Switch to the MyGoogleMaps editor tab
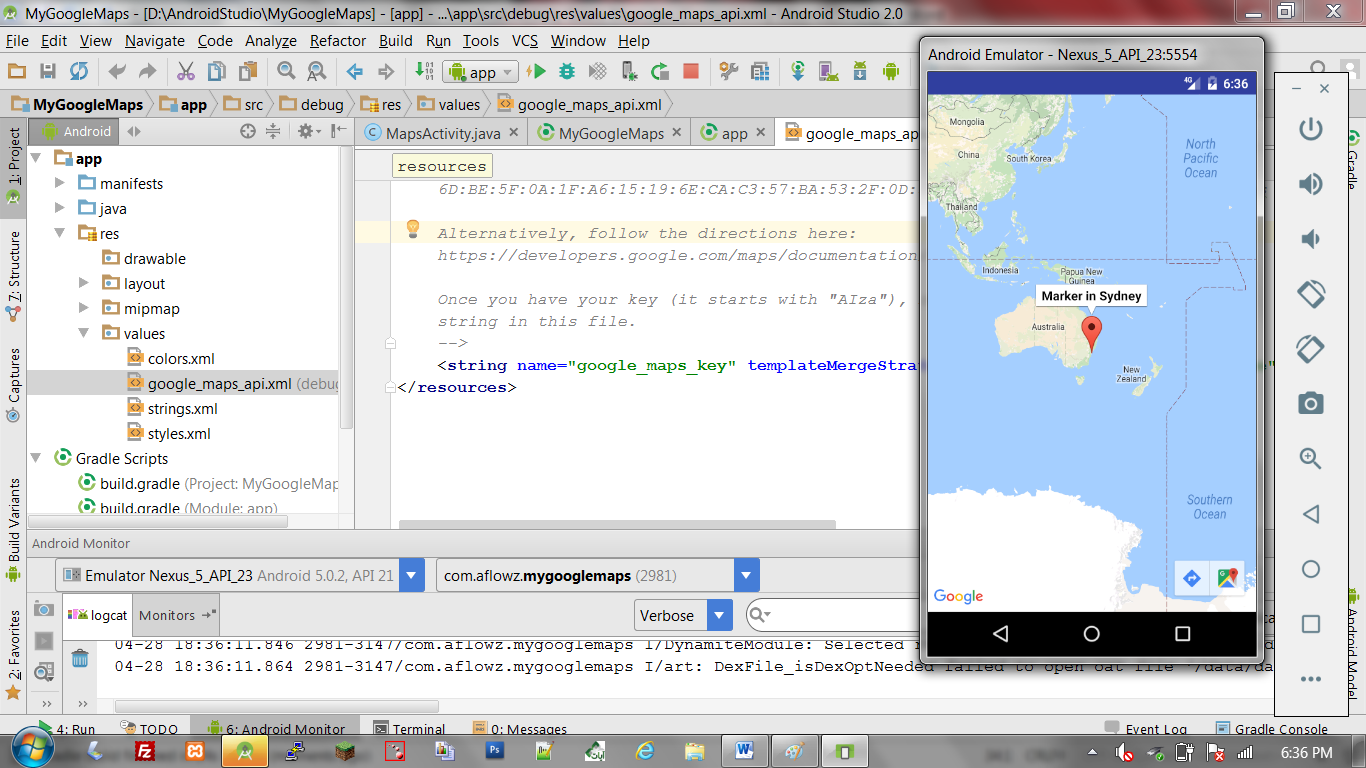 click(x=610, y=133)
